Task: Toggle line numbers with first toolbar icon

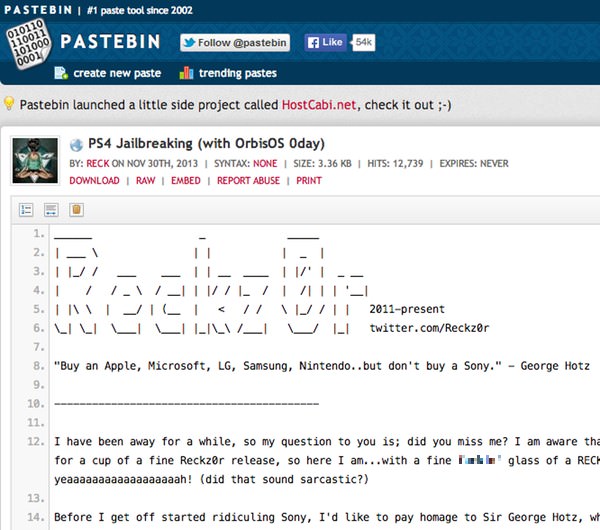Action: (27, 209)
